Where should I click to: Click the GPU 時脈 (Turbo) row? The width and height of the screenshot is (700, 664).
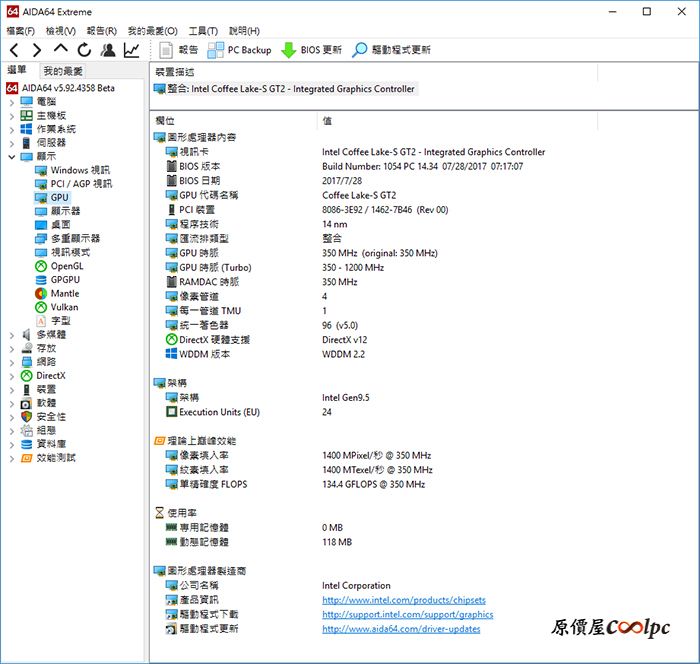coord(275,267)
